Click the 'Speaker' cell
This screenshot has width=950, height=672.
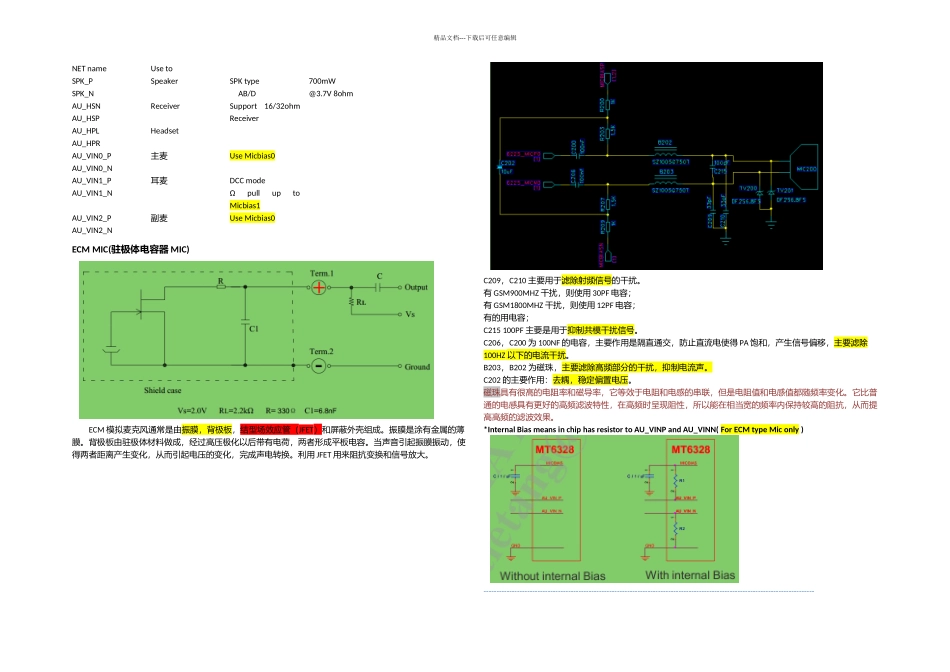click(164, 81)
